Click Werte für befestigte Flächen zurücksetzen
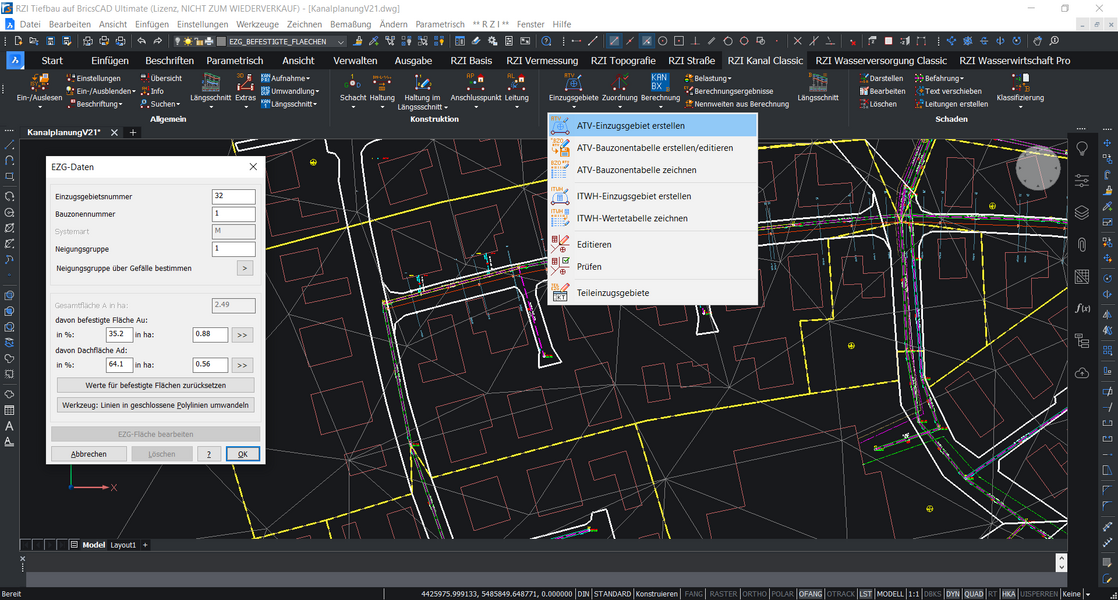Image resolution: width=1118 pixels, height=600 pixels. pos(155,386)
